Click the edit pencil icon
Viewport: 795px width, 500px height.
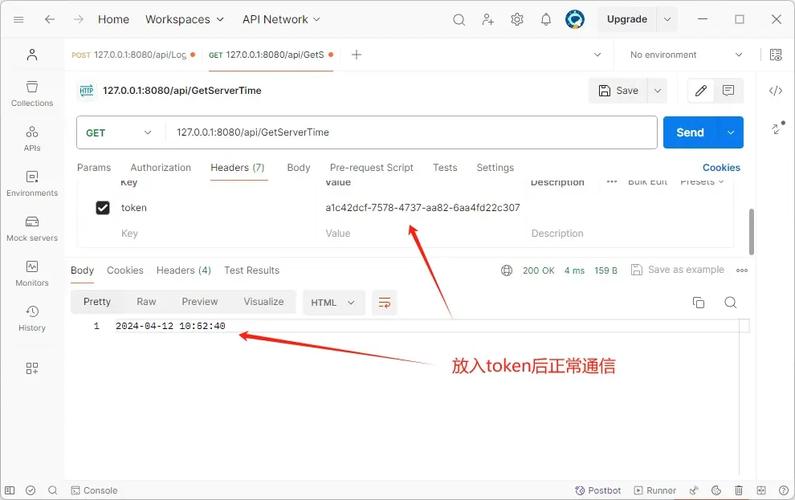click(701, 91)
